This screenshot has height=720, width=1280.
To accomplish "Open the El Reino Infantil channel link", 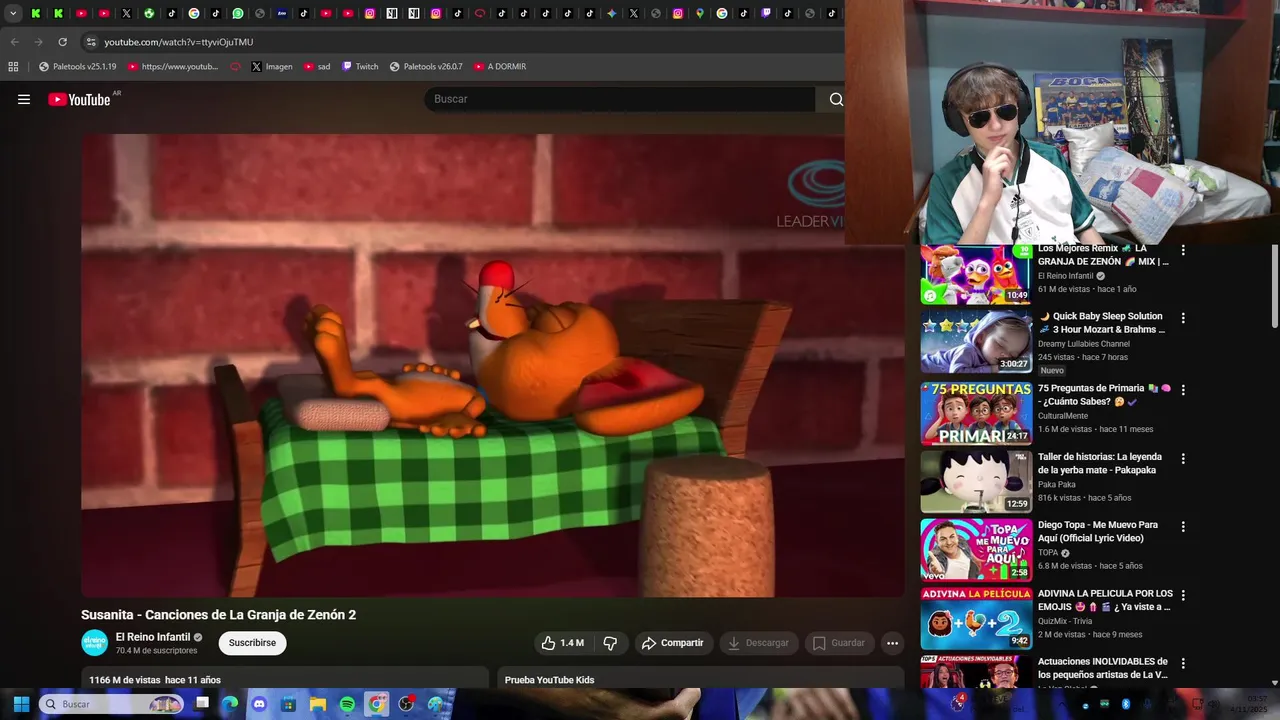I will point(153,637).
